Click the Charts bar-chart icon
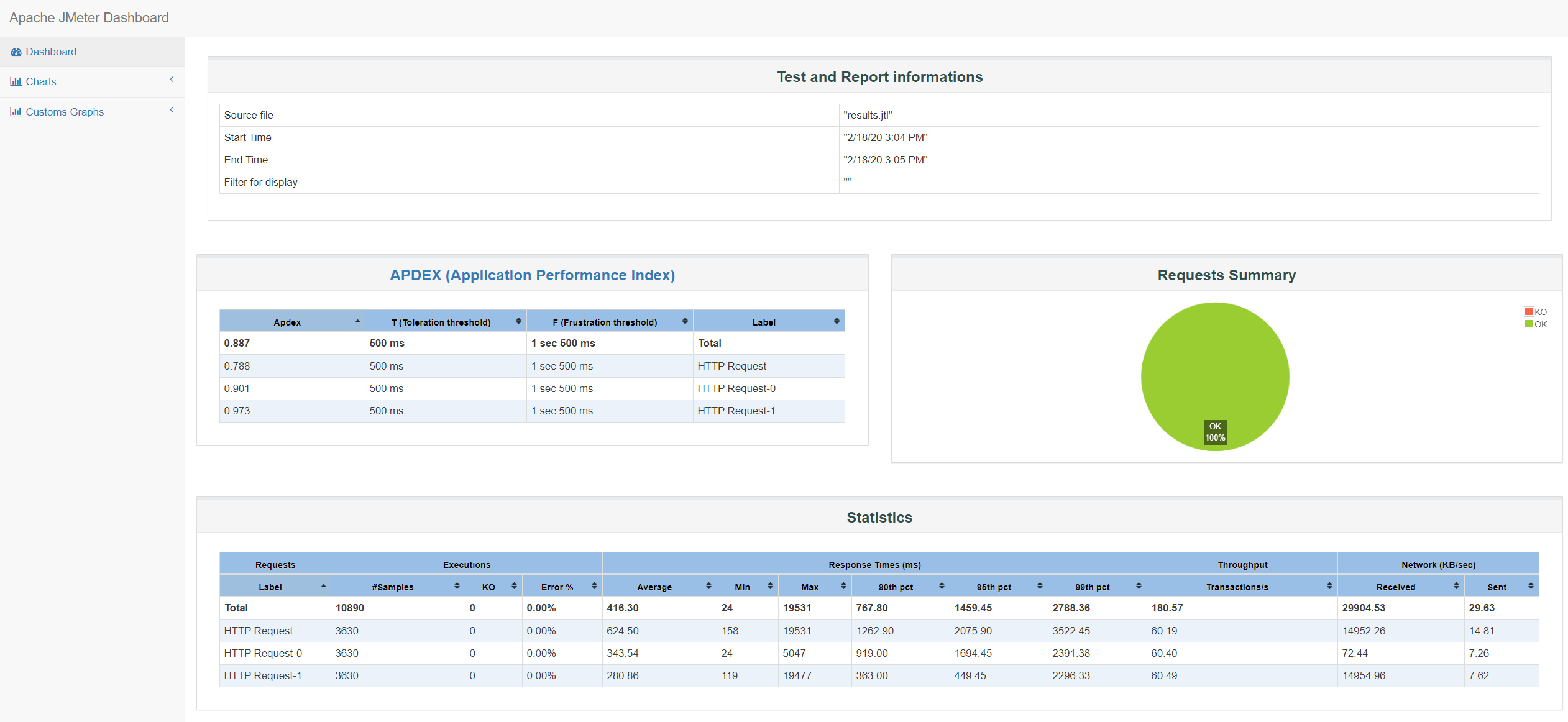The width and height of the screenshot is (1568, 722). (16, 81)
